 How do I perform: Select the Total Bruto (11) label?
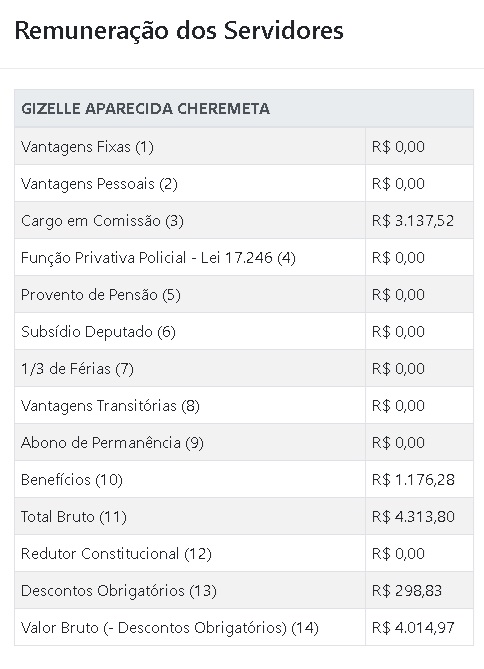(x=74, y=517)
